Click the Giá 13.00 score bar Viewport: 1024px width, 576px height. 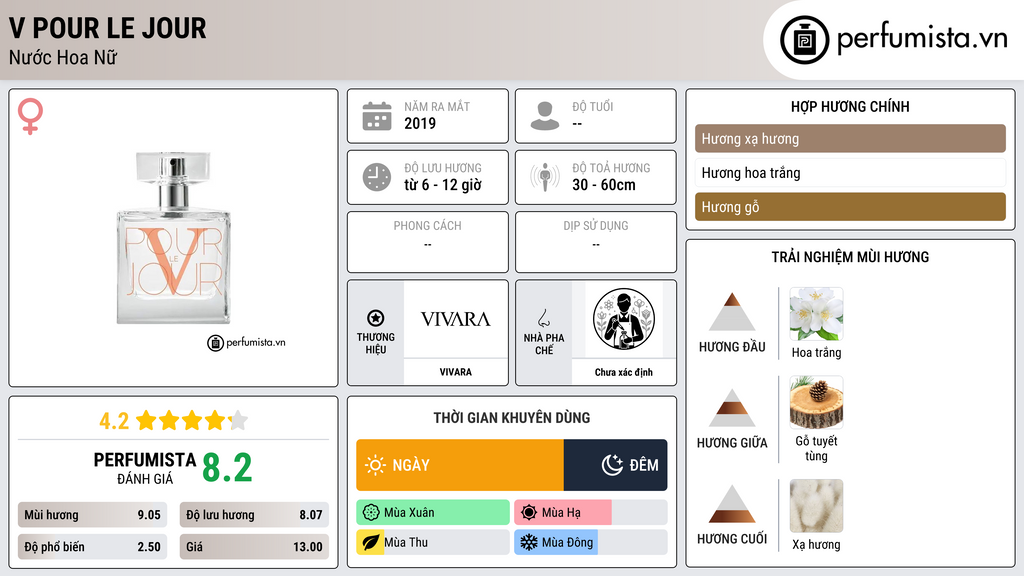(x=254, y=547)
